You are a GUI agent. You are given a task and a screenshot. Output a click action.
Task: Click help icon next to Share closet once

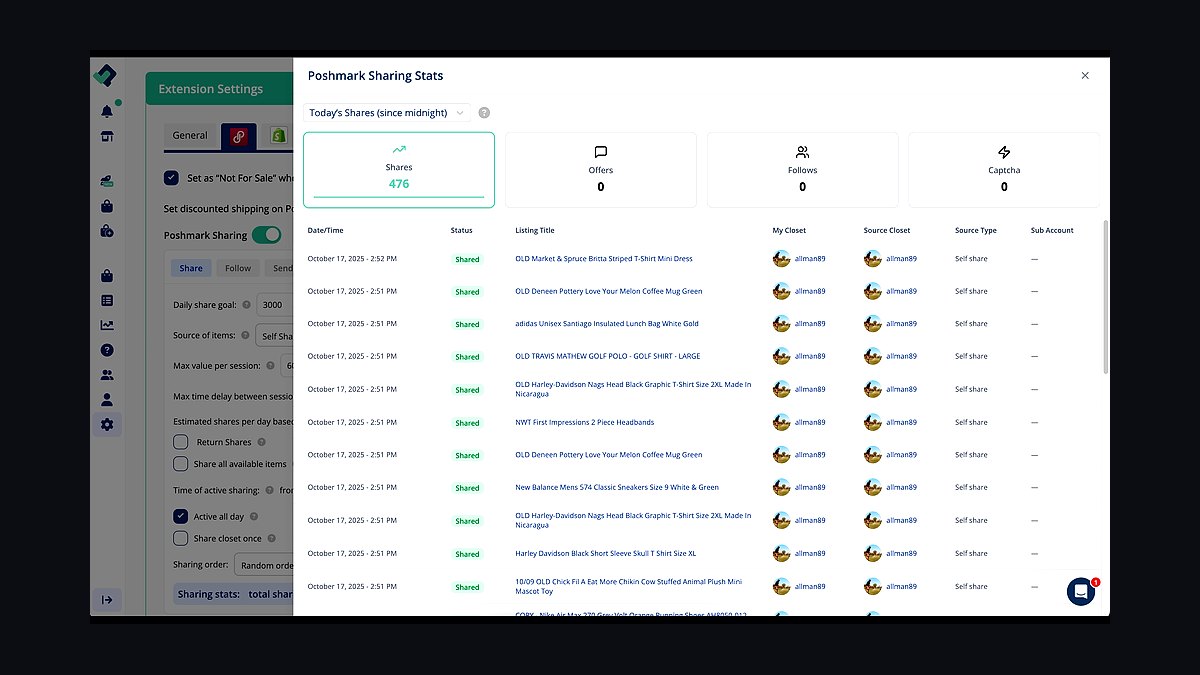pos(272,538)
